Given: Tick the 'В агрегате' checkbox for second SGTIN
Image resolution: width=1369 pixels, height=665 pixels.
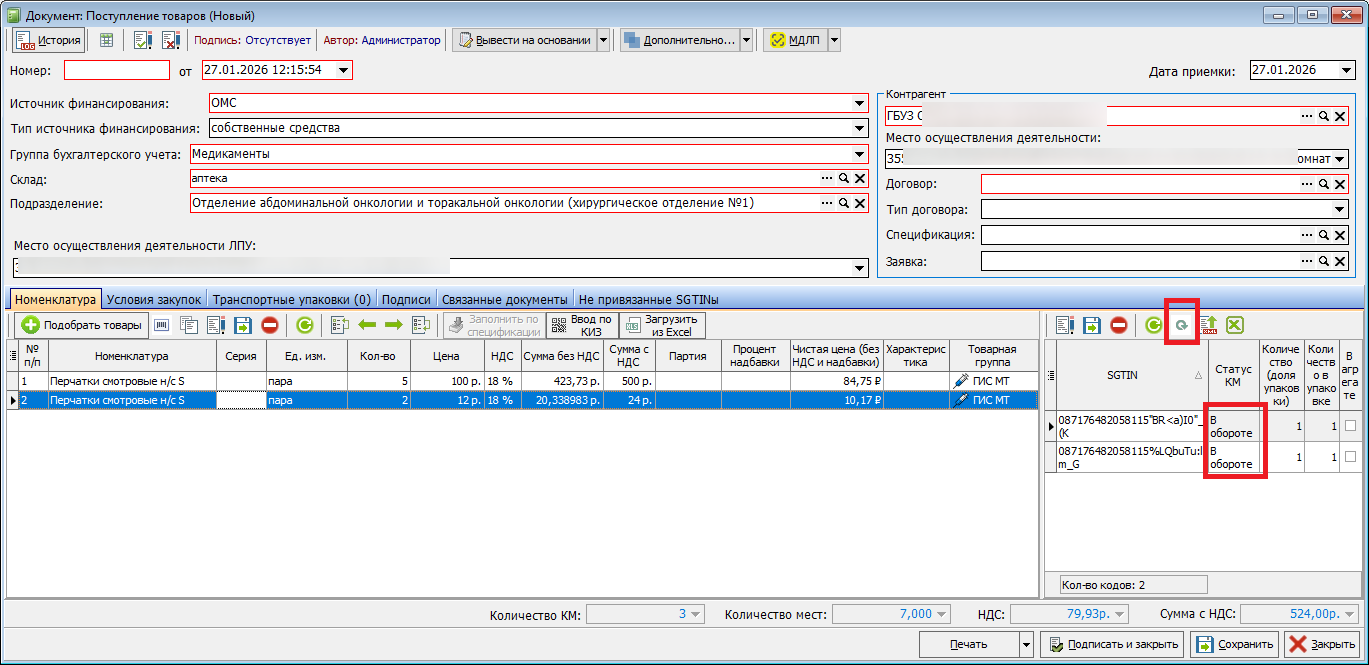Looking at the screenshot, I should click(x=1350, y=457).
